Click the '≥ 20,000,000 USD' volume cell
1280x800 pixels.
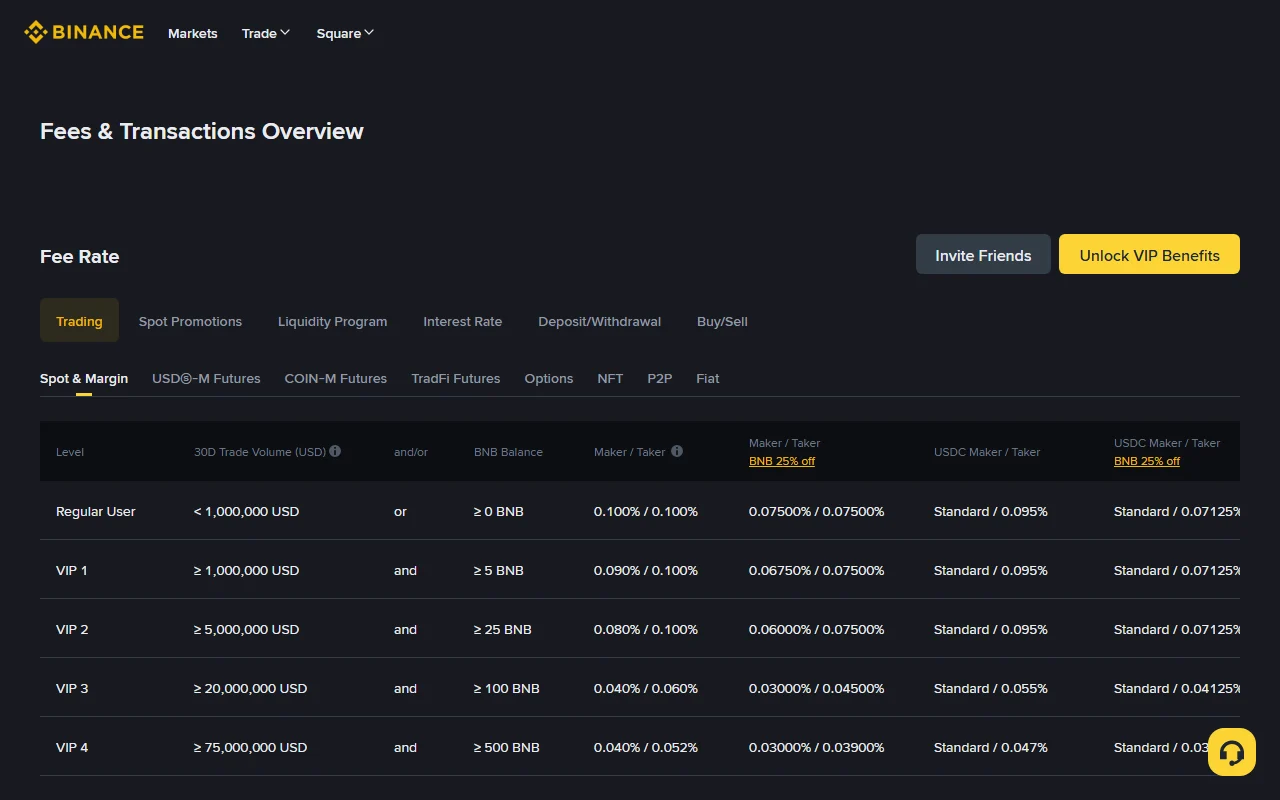(x=250, y=688)
